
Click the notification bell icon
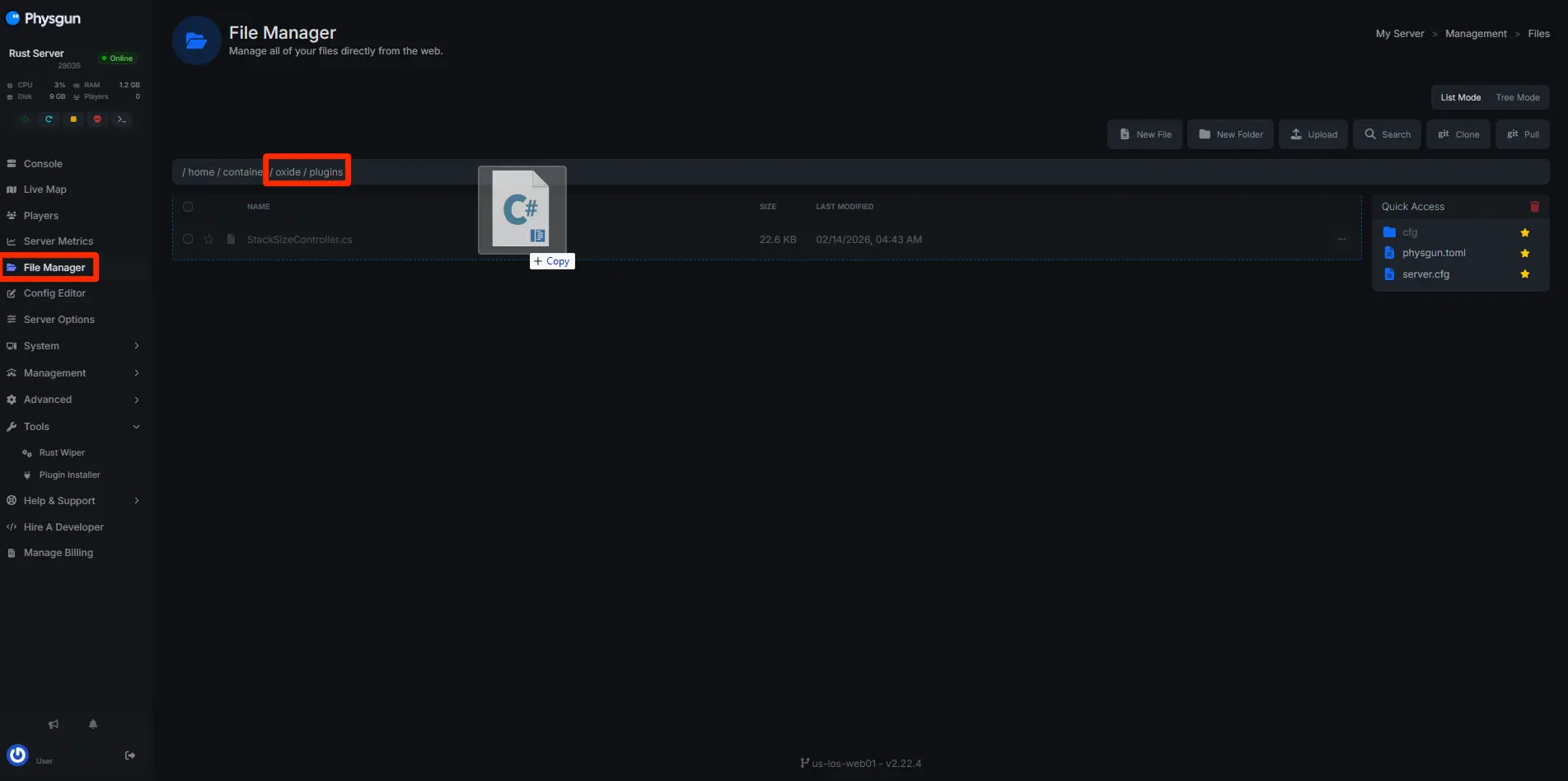click(93, 724)
